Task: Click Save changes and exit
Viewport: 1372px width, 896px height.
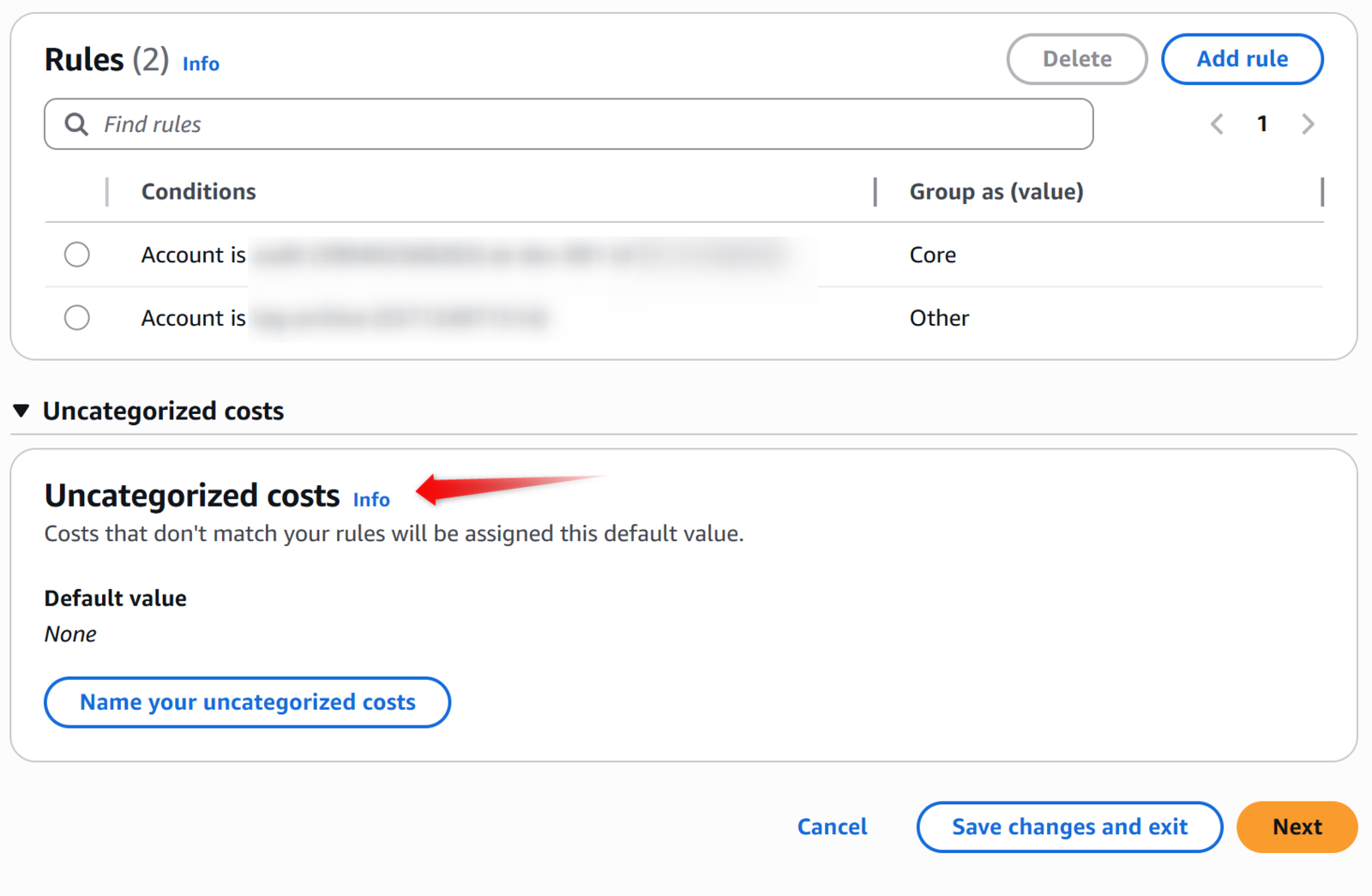Action: [x=1069, y=827]
